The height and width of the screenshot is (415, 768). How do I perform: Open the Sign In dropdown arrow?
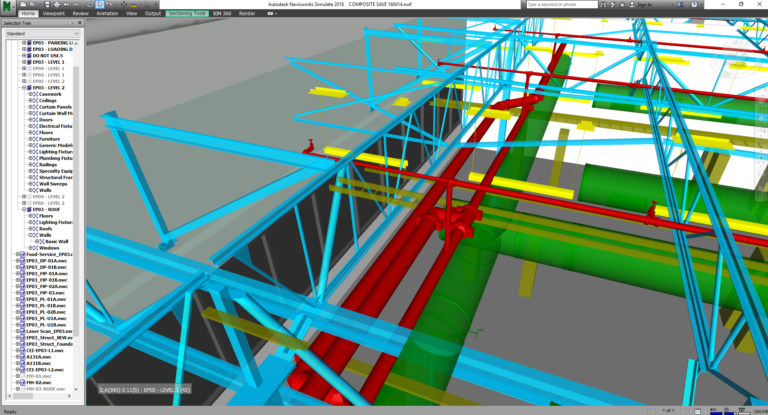tap(672, 4)
